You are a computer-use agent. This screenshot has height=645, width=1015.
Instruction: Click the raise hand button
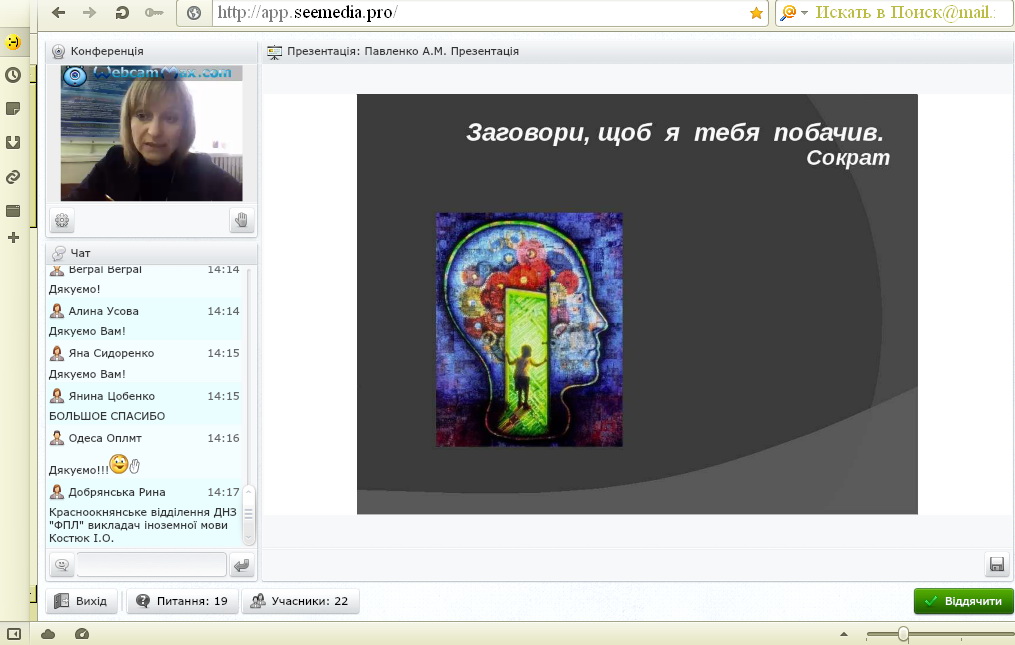241,221
